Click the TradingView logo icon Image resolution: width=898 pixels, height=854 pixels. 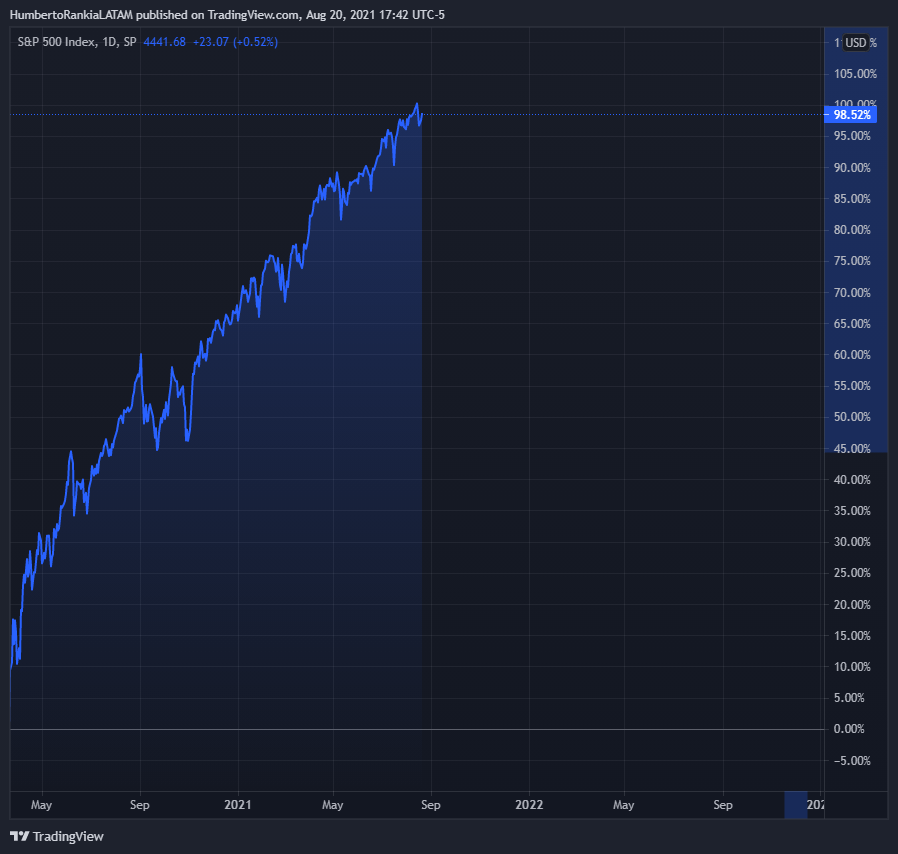pos(19,836)
